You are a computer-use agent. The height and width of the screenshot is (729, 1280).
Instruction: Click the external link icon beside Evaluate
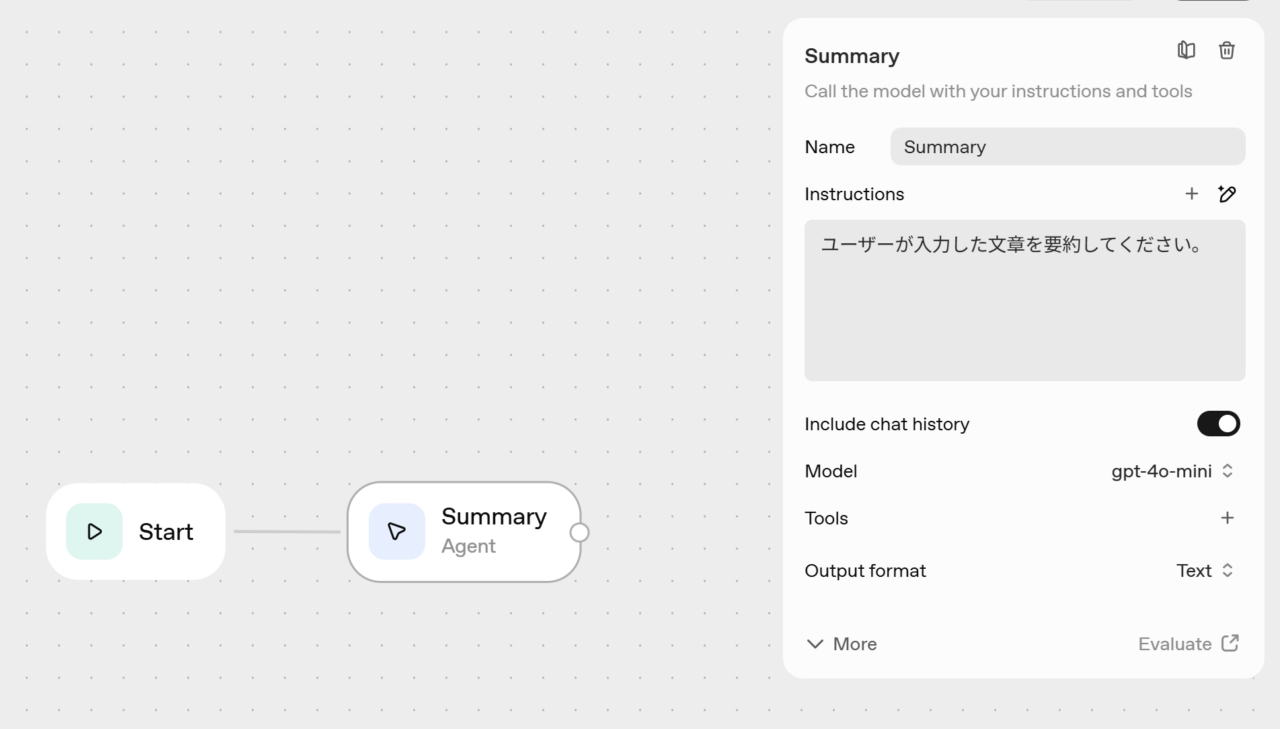(x=1230, y=644)
